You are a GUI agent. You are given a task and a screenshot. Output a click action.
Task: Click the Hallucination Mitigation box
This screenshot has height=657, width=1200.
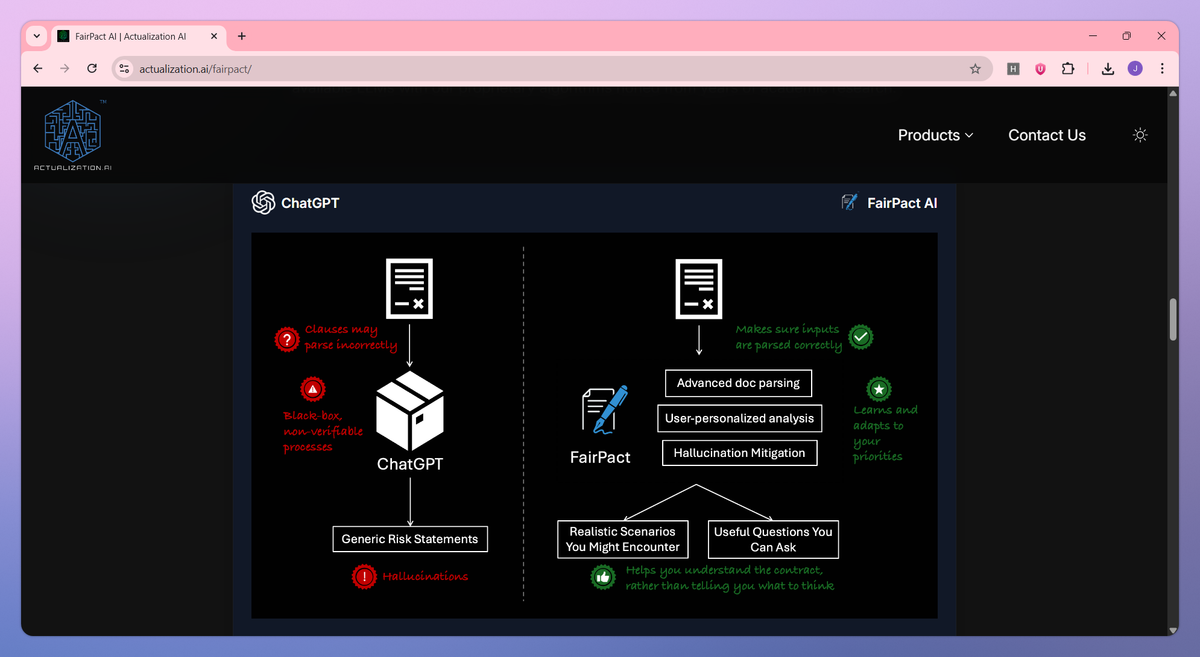click(x=739, y=453)
